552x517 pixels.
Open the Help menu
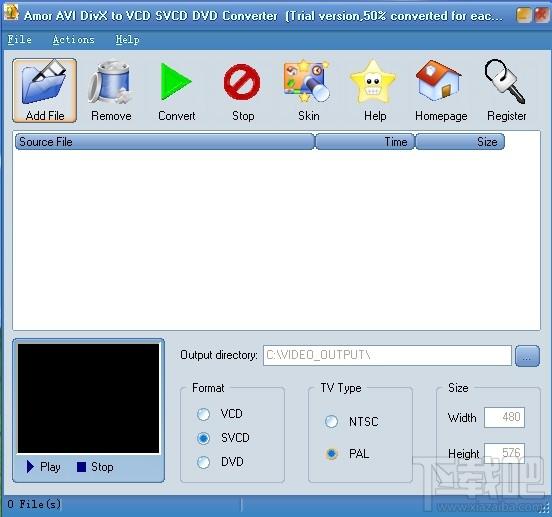(x=127, y=39)
